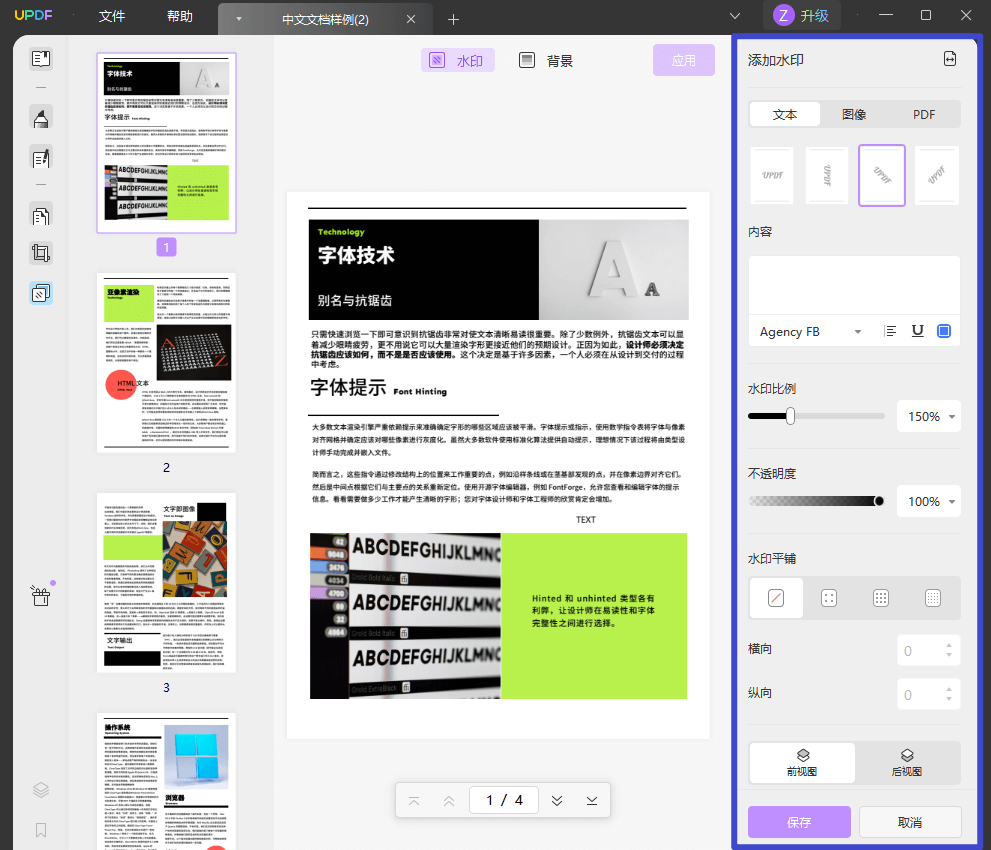Select the no-tiling watermark option

776,598
